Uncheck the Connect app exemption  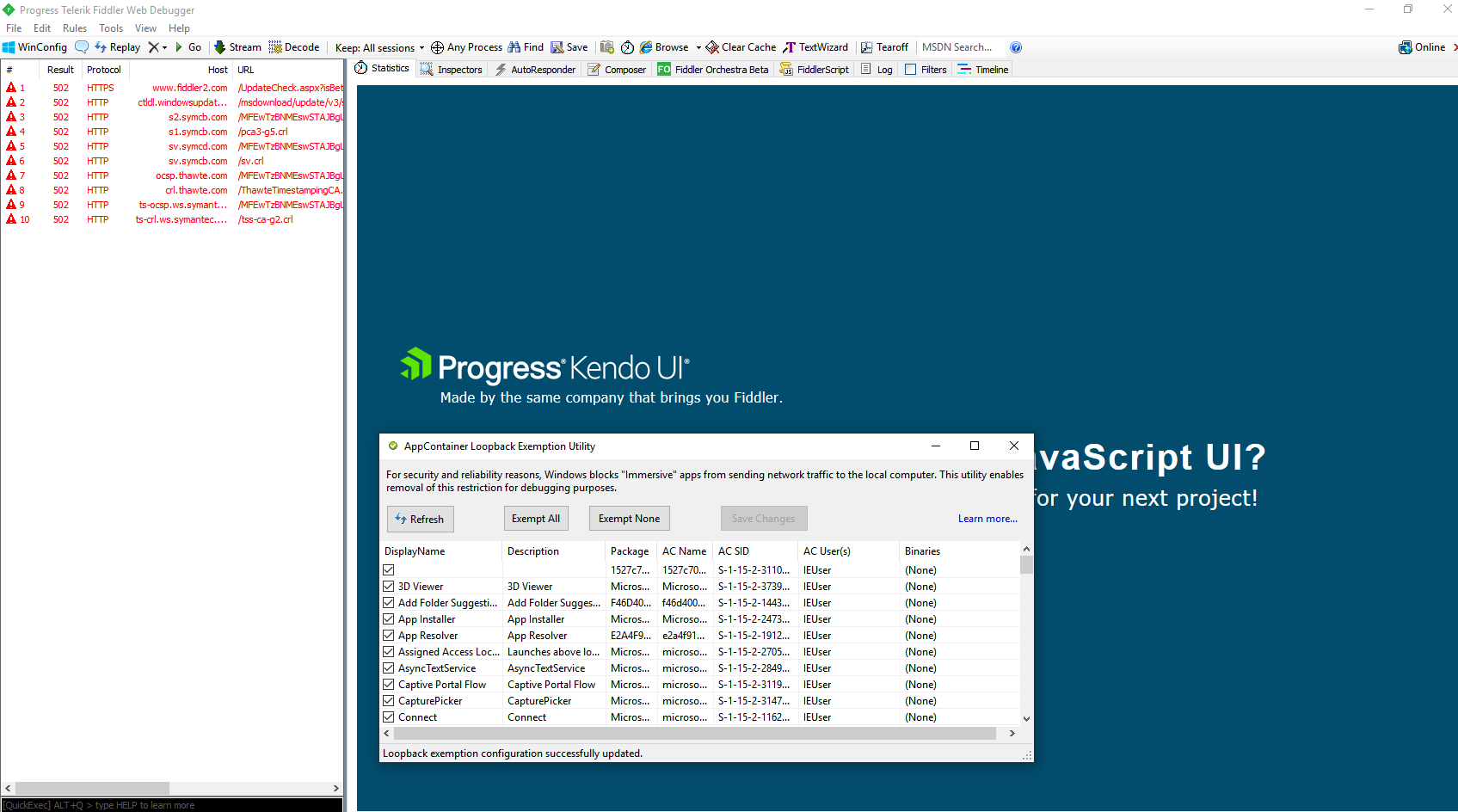tap(389, 717)
